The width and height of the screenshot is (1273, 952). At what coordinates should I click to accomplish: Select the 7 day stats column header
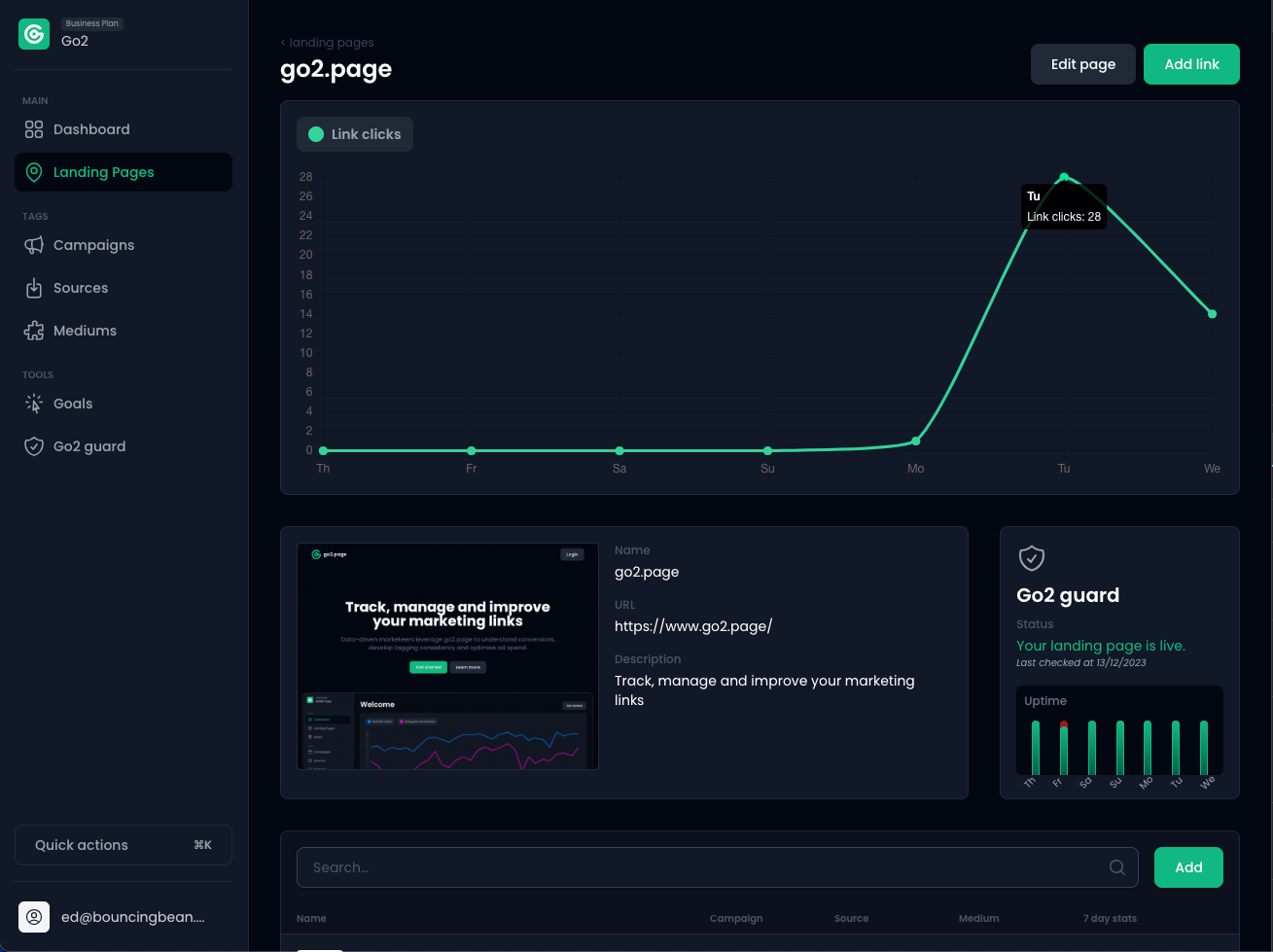pyautogui.click(x=1110, y=918)
